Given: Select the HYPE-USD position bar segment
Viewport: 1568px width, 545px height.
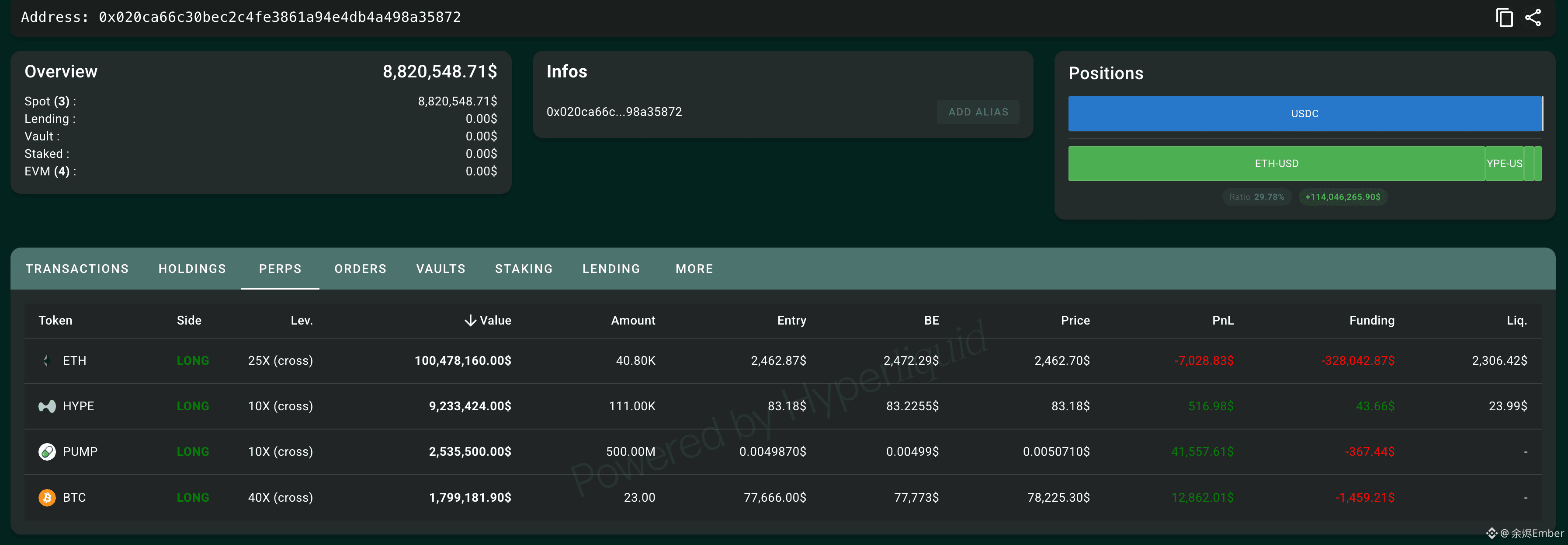Looking at the screenshot, I should pyautogui.click(x=1504, y=163).
